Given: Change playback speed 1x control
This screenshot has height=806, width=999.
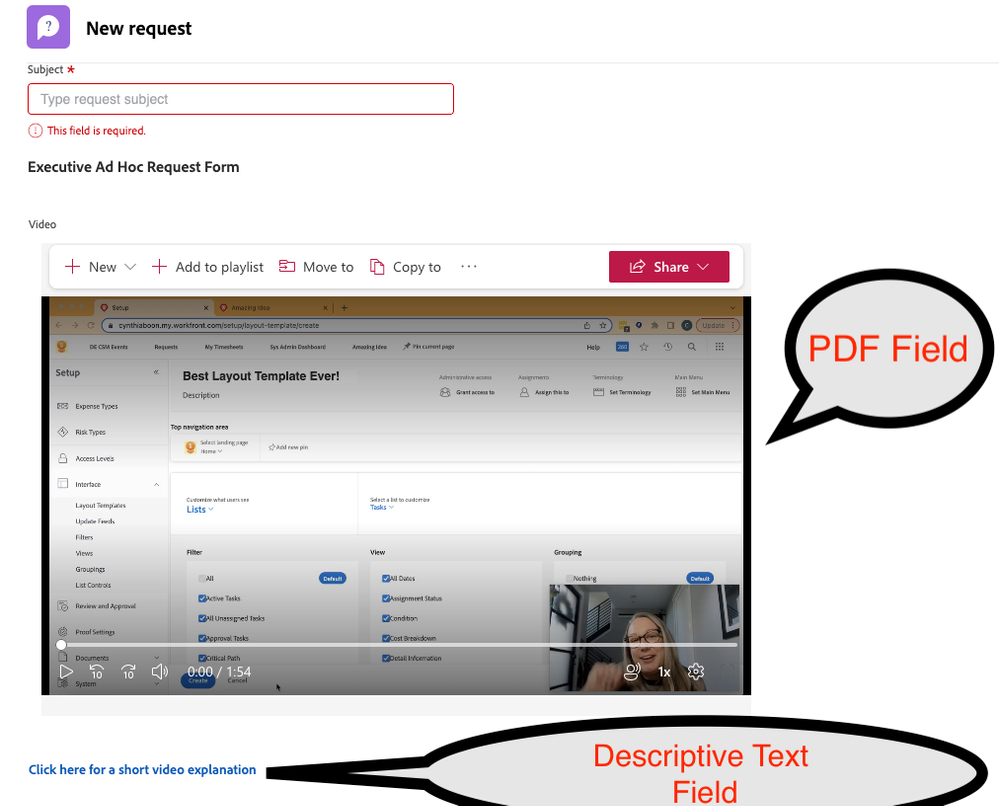Looking at the screenshot, I should pos(664,672).
